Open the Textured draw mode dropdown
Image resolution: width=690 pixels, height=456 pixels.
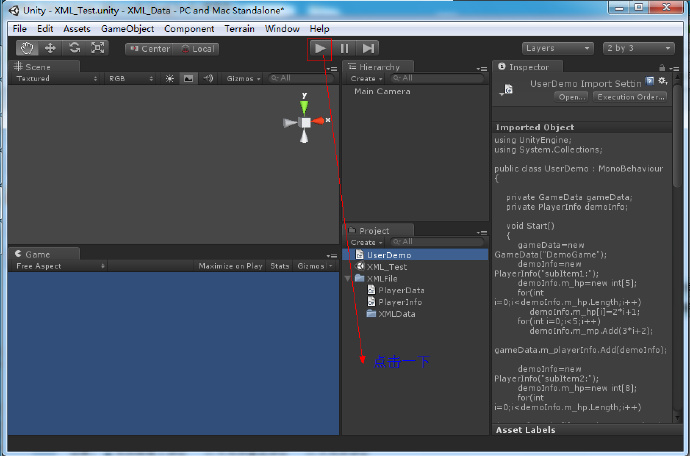[x=56, y=78]
